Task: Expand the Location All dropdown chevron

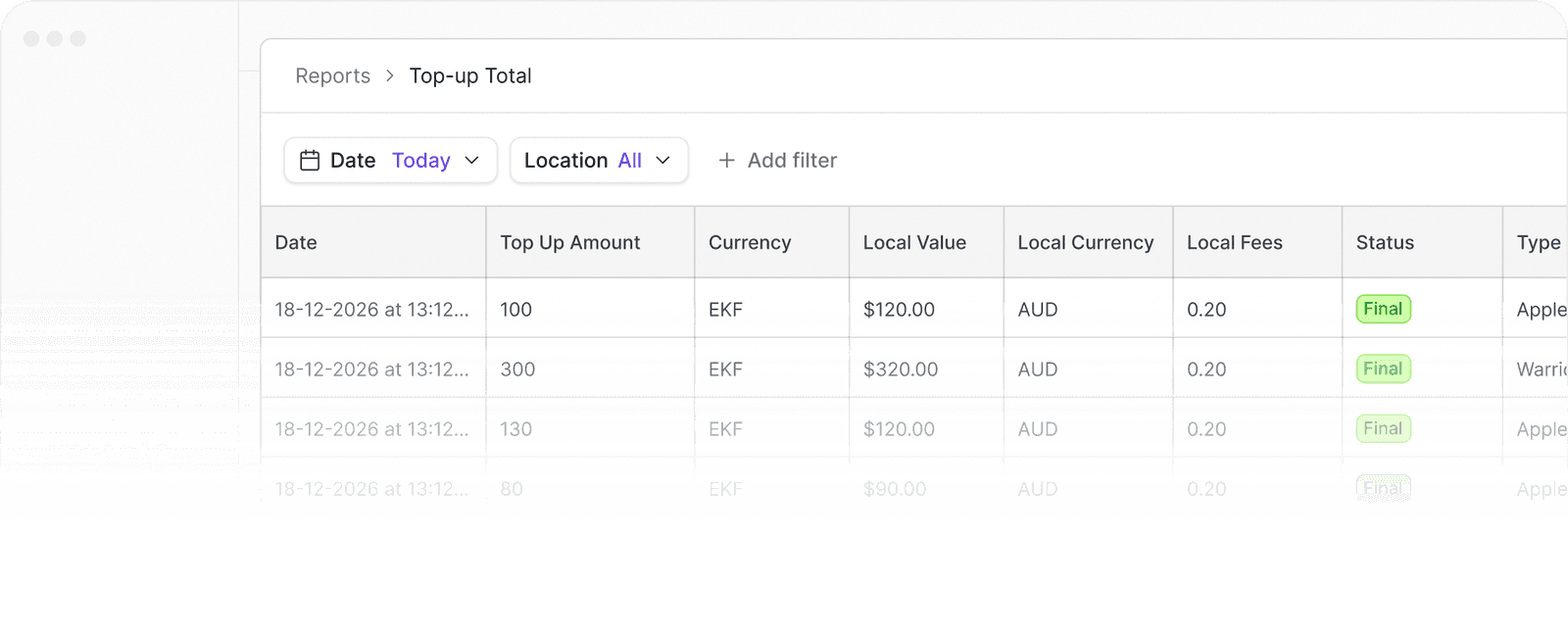Action: click(663, 160)
